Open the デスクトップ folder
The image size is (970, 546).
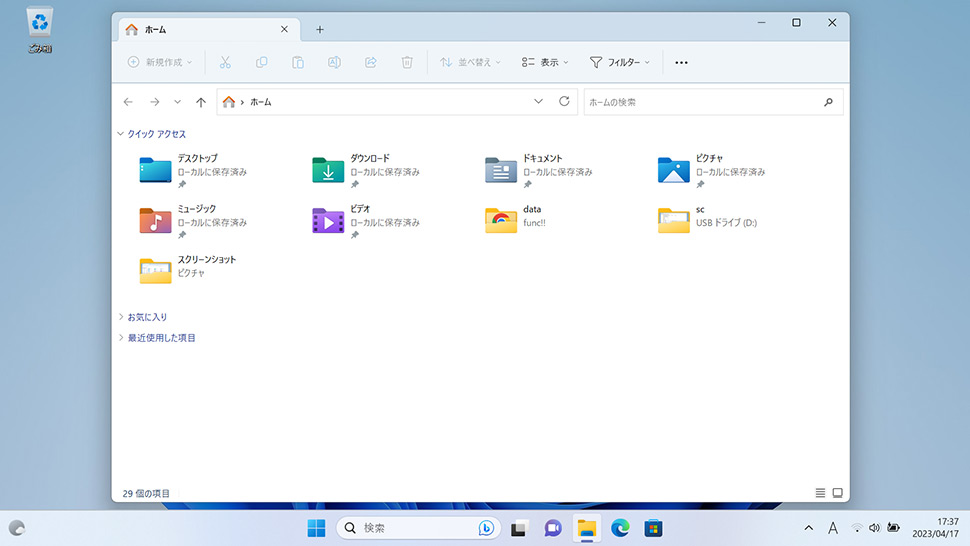(193, 170)
